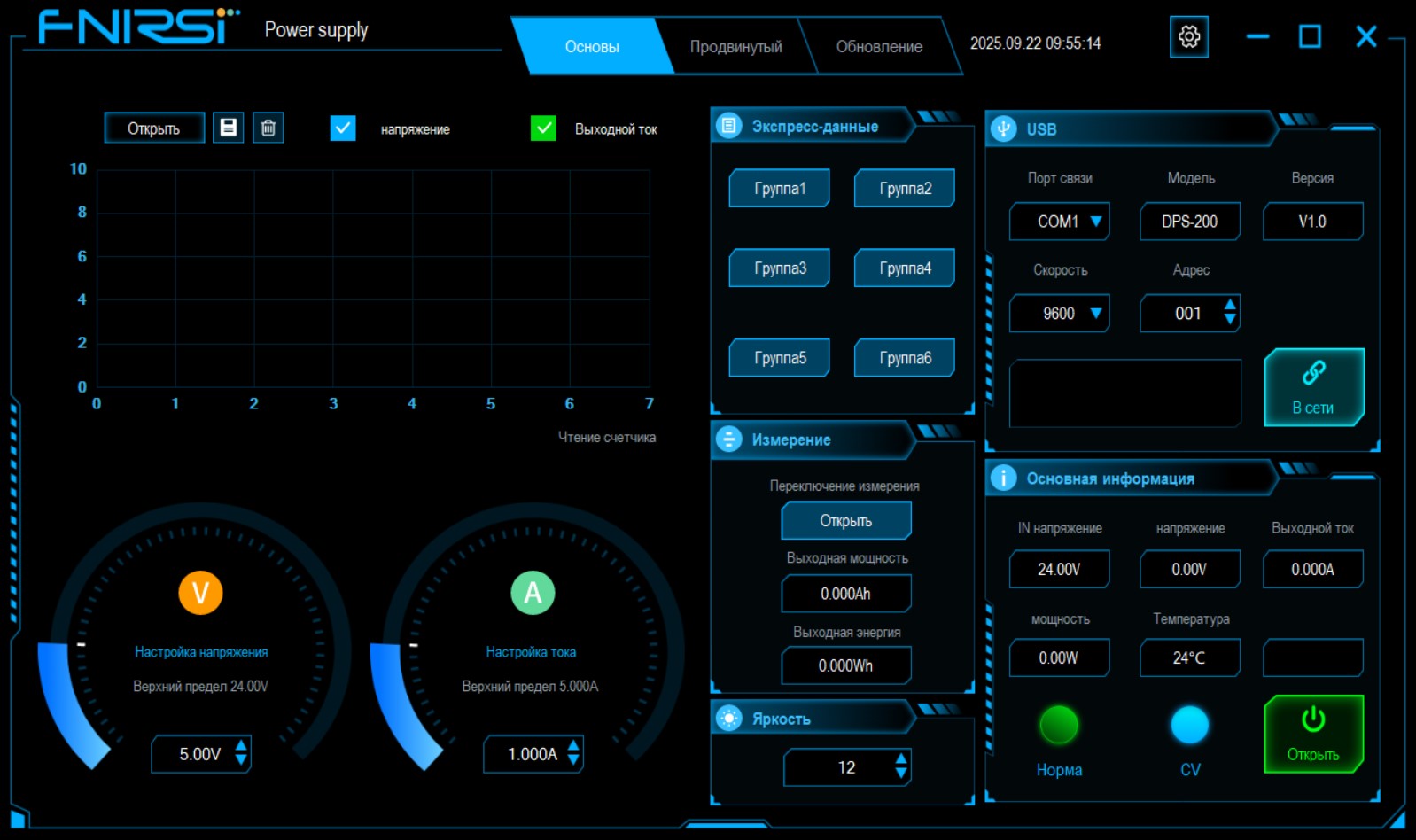Click the orange V voltage icon
Image resolution: width=1416 pixels, height=840 pixels.
point(200,593)
